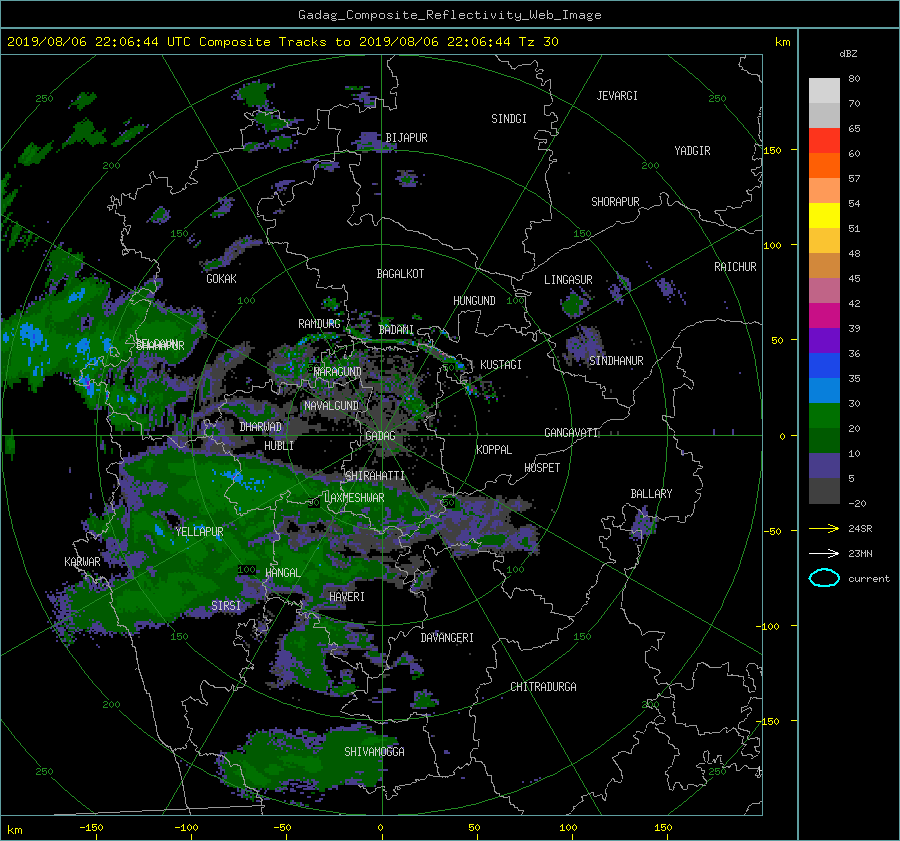
Task: Click the KARWAR city label
Action: (x=82, y=562)
